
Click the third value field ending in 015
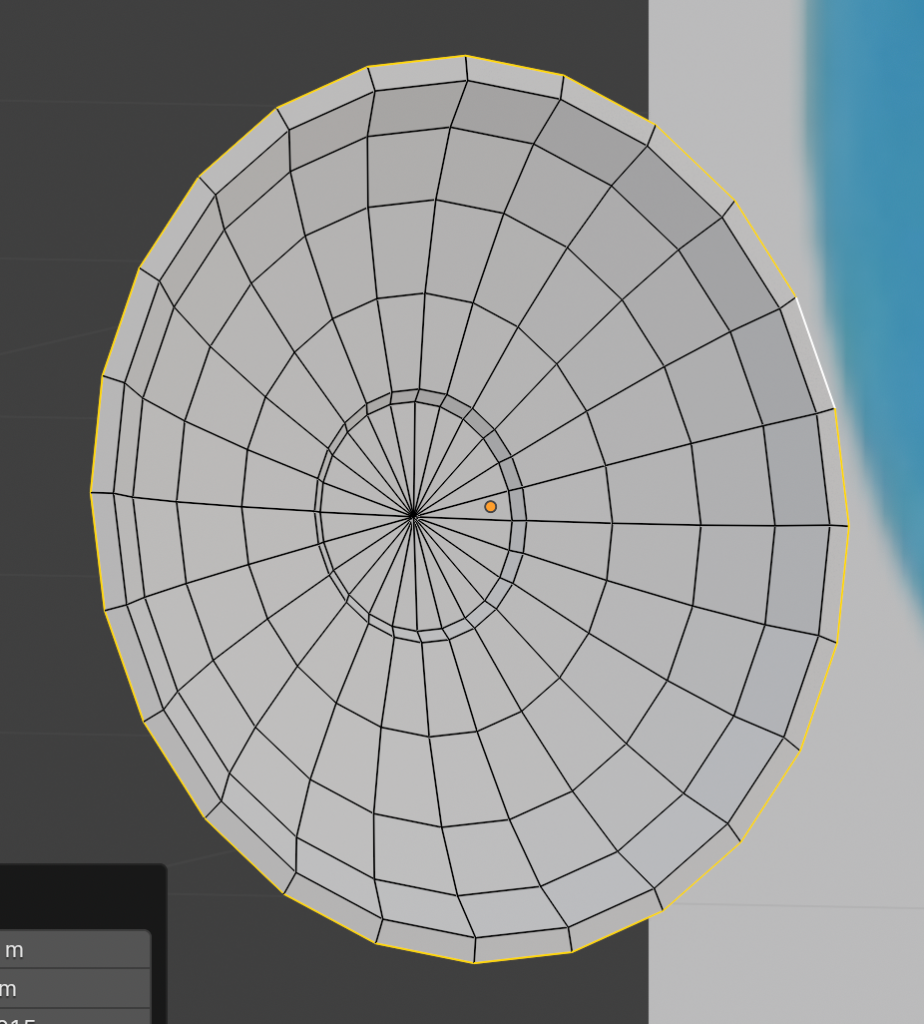[75, 1018]
